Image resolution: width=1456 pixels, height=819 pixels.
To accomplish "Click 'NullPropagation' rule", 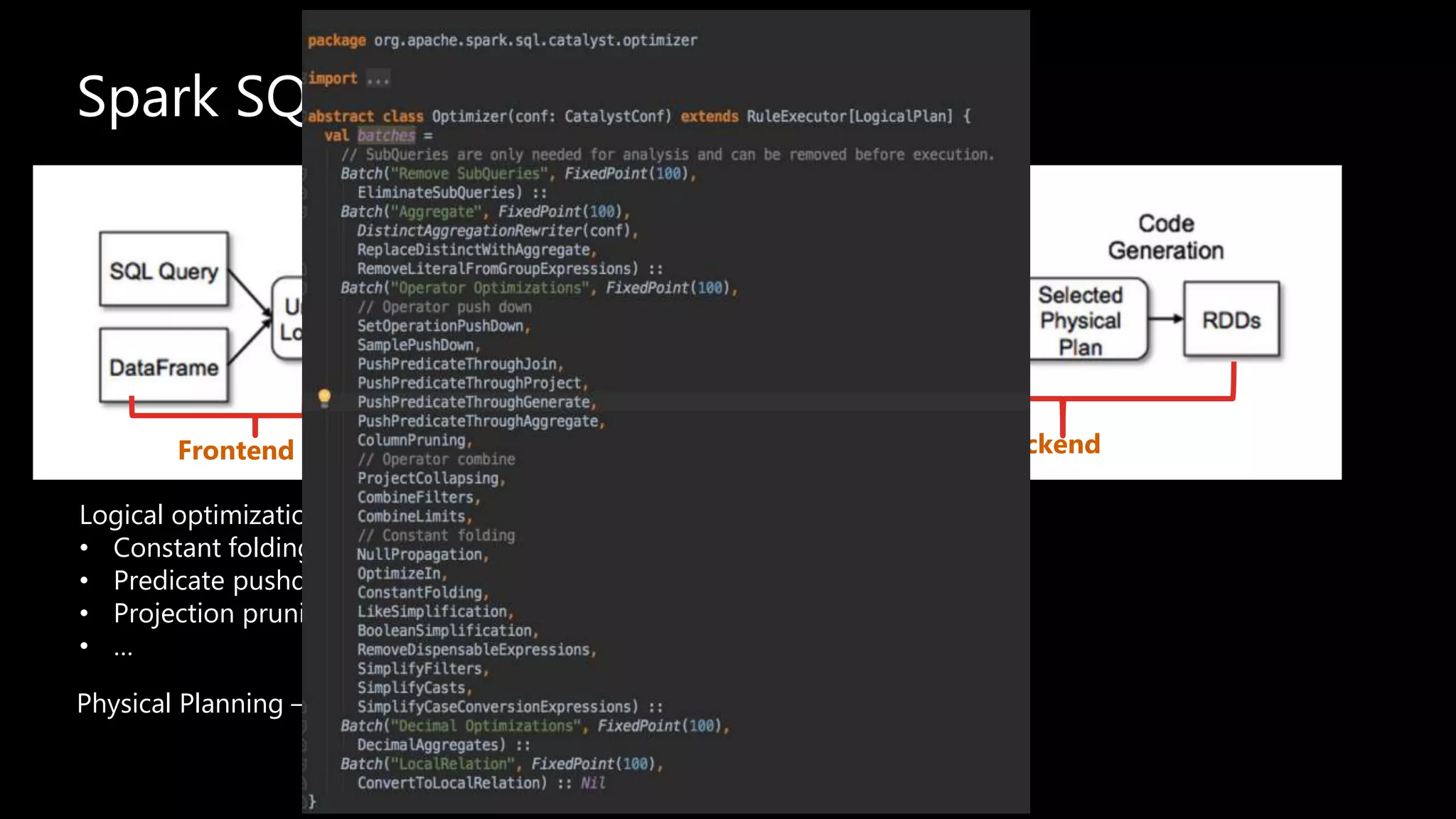I will tap(419, 555).
